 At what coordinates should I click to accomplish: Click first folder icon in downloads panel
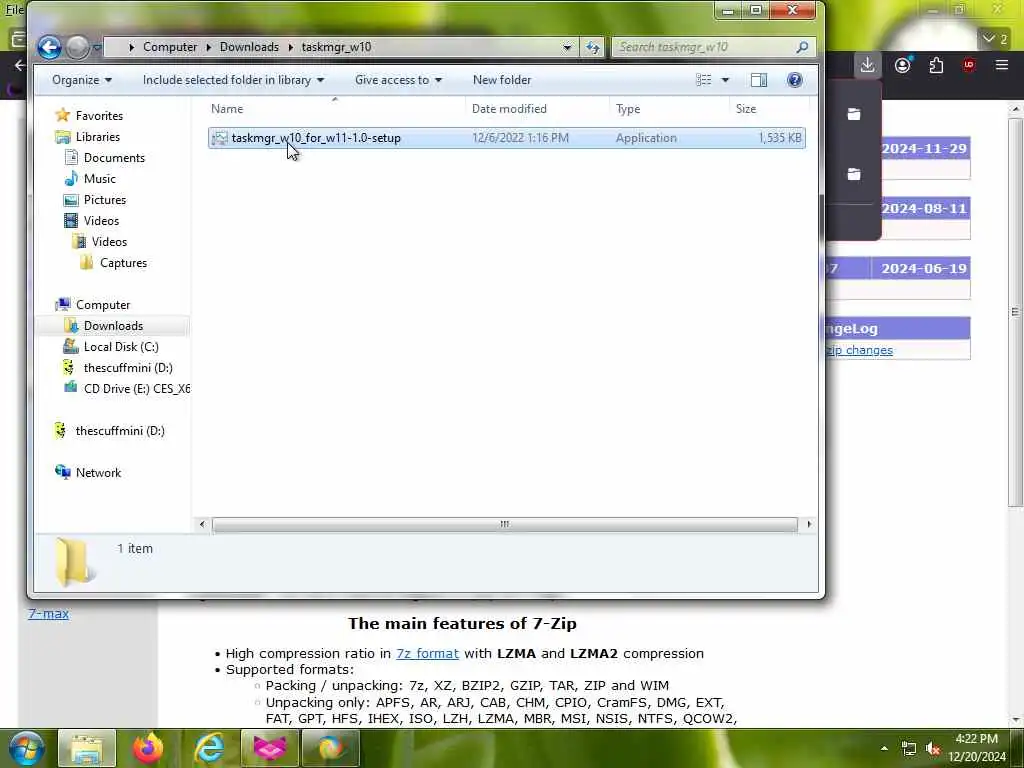pyautogui.click(x=854, y=114)
